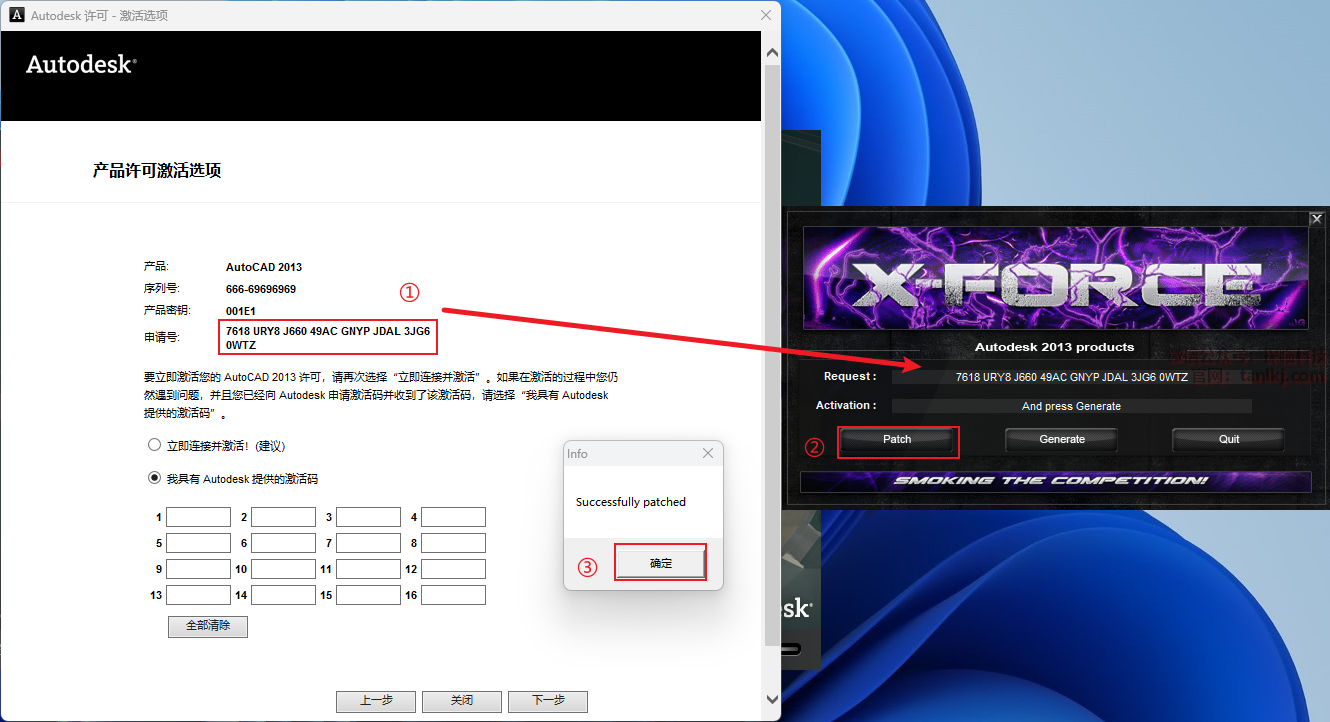This screenshot has width=1330, height=722.
Task: Click the 关闭 button at the bottom
Action: tap(462, 701)
